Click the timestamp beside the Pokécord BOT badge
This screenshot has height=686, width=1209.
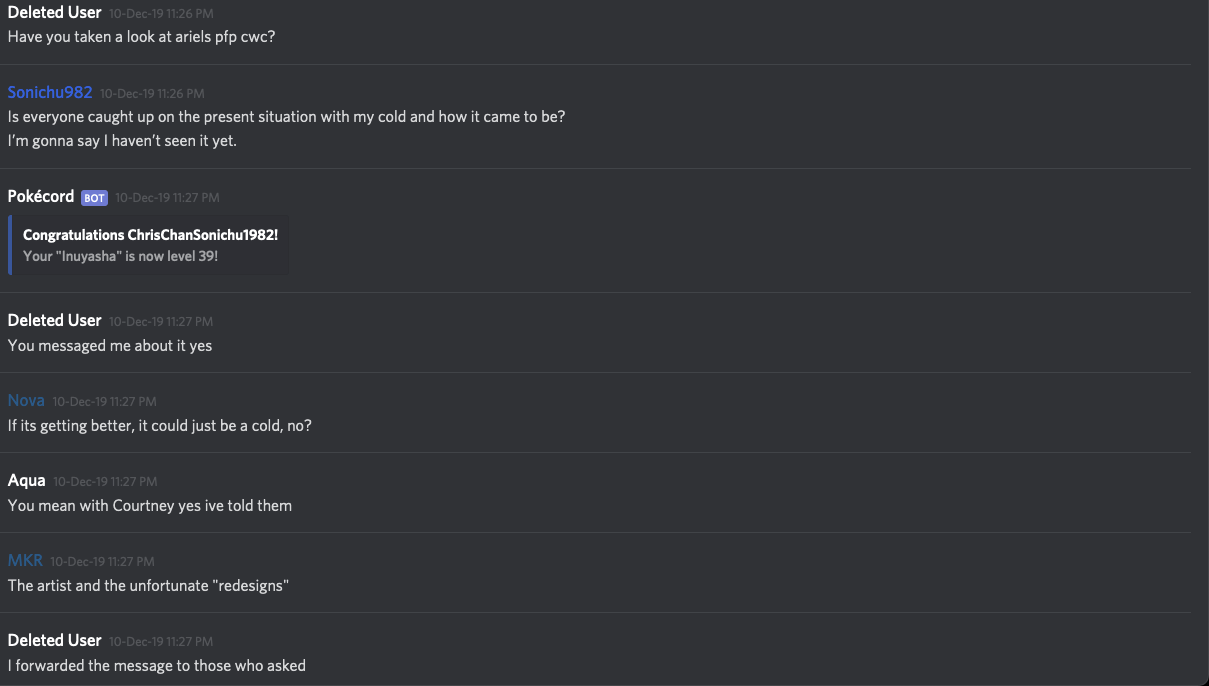pyautogui.click(x=167, y=198)
